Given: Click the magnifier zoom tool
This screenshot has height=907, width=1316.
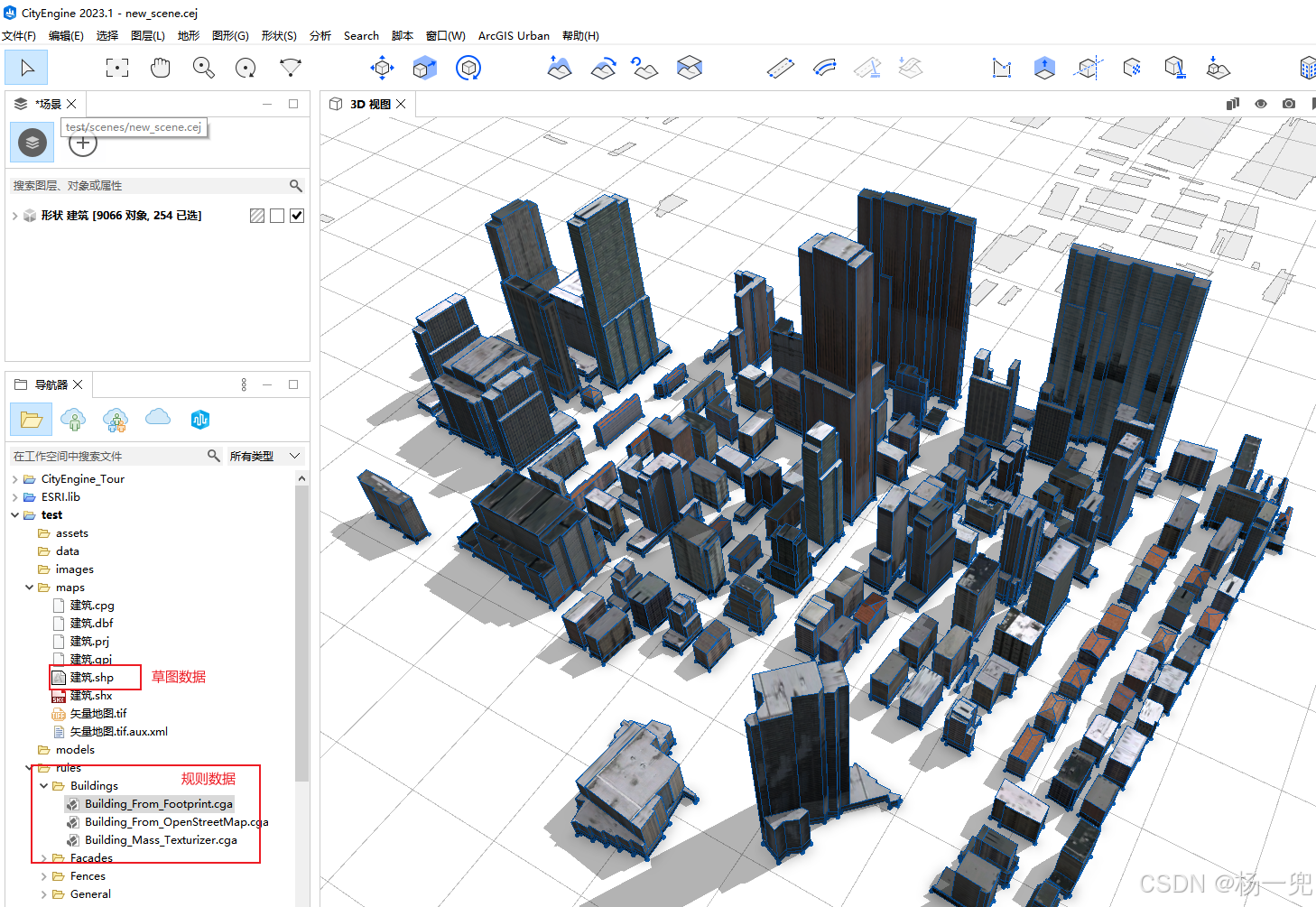Looking at the screenshot, I should coord(203,68).
